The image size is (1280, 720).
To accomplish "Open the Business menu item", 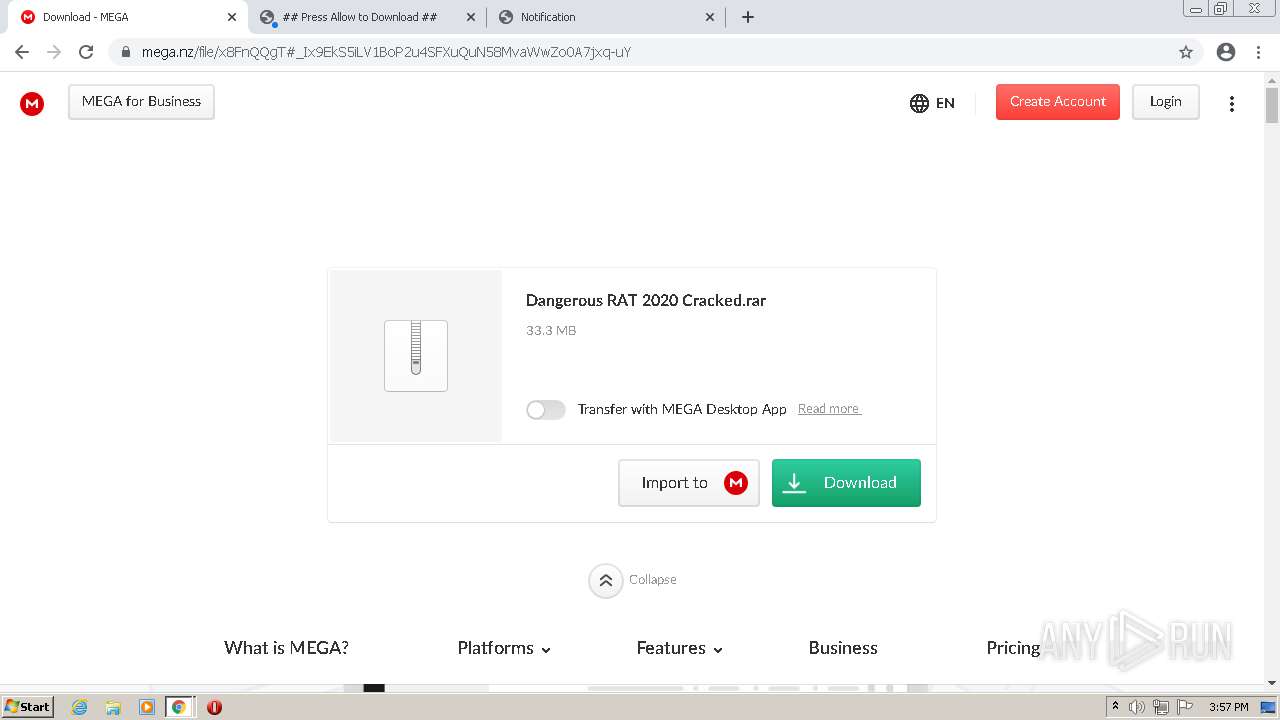I will click(843, 648).
